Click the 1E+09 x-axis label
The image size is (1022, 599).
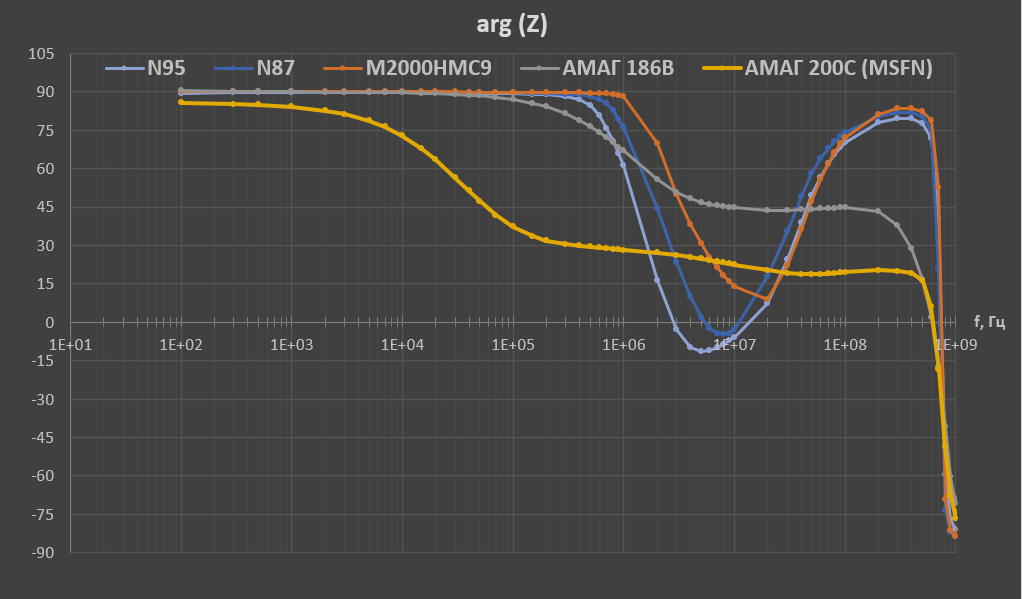point(956,345)
